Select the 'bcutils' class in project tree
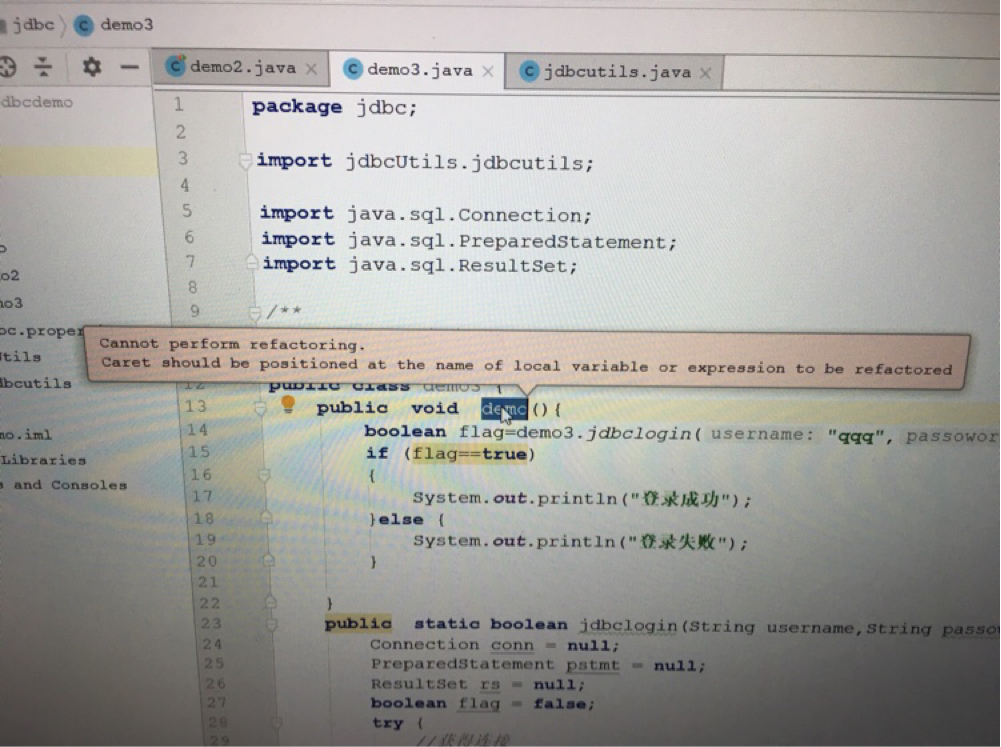 [x=35, y=383]
